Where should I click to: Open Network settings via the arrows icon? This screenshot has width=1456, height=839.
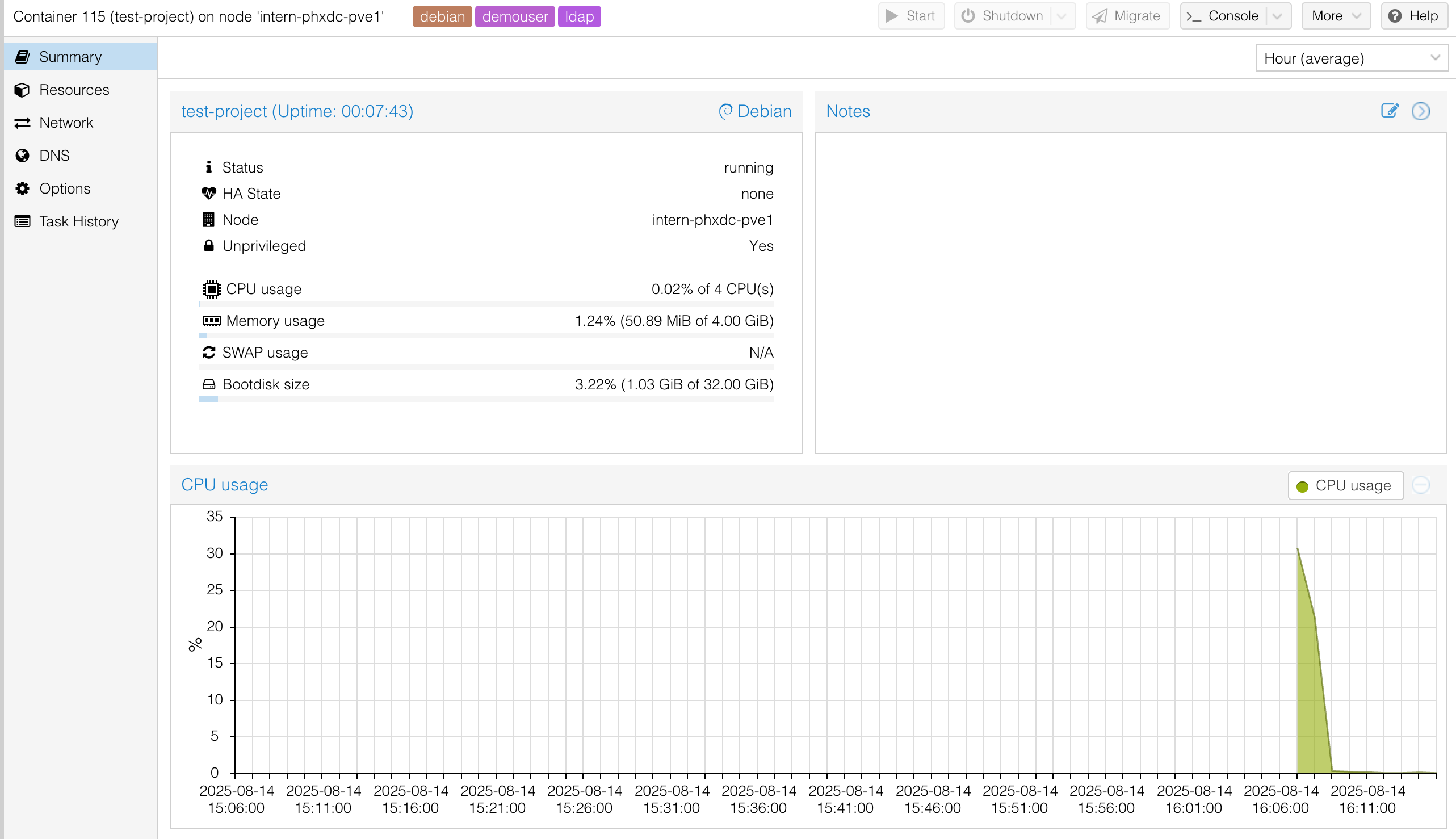point(22,122)
